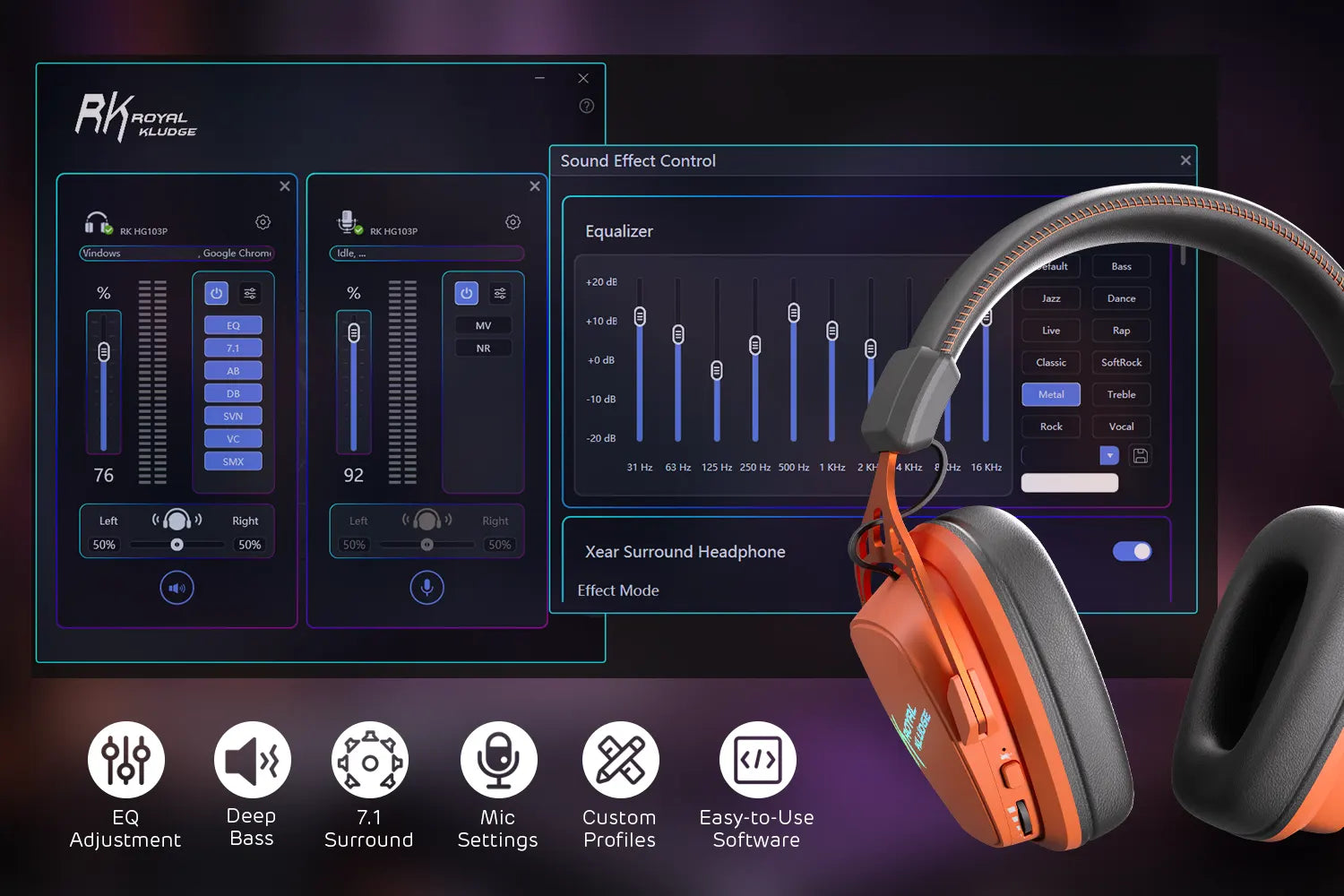Click the 31 Hz equalizer slider handle
Viewport: 1344px width, 896px height.
pos(640,316)
